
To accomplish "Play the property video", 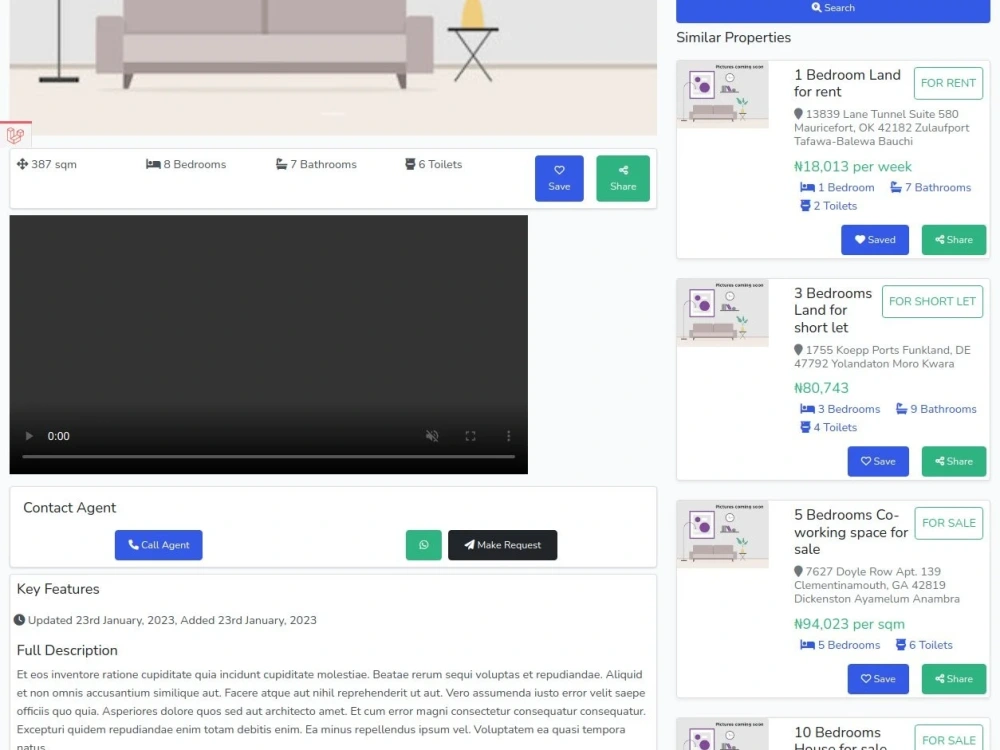I will [x=29, y=436].
